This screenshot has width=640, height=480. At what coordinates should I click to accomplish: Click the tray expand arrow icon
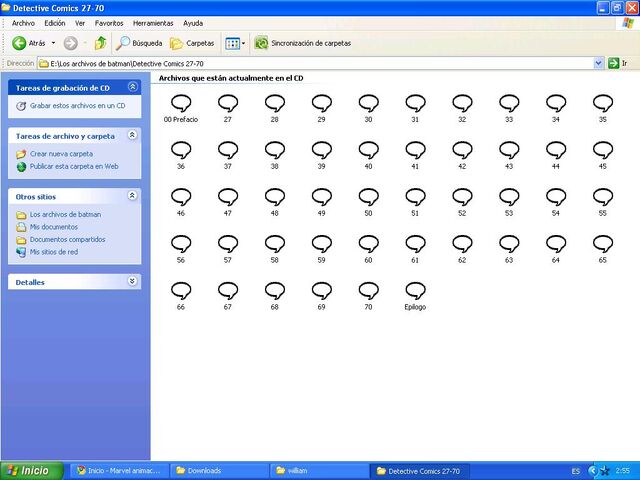coord(593,471)
